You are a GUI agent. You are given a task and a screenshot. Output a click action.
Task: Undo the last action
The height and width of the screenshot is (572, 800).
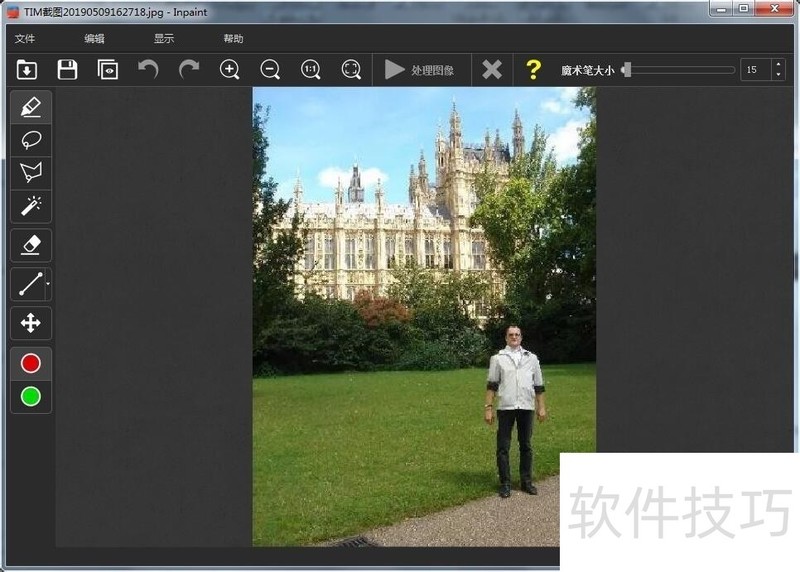pos(148,69)
